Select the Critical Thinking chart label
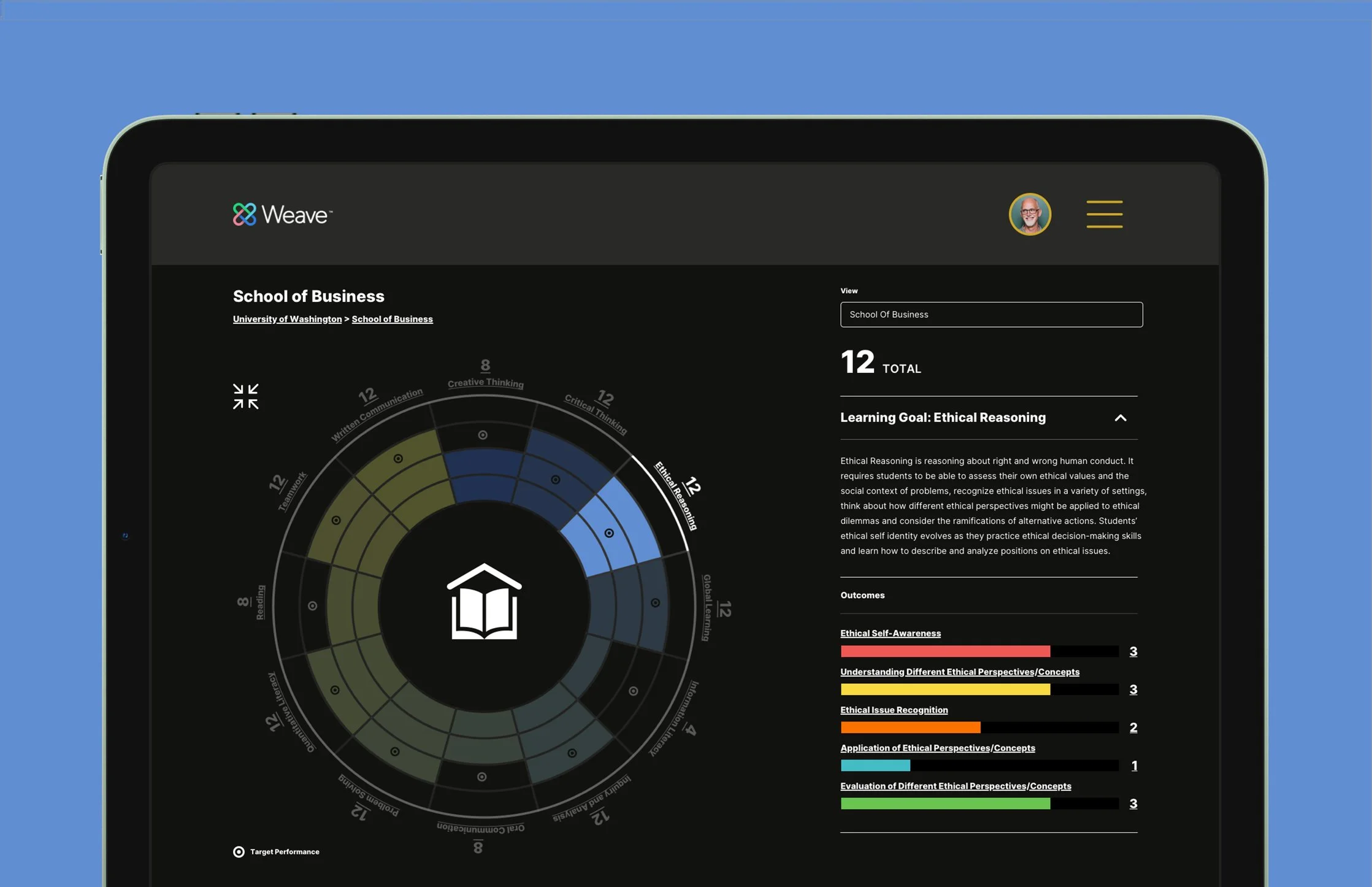 (596, 414)
